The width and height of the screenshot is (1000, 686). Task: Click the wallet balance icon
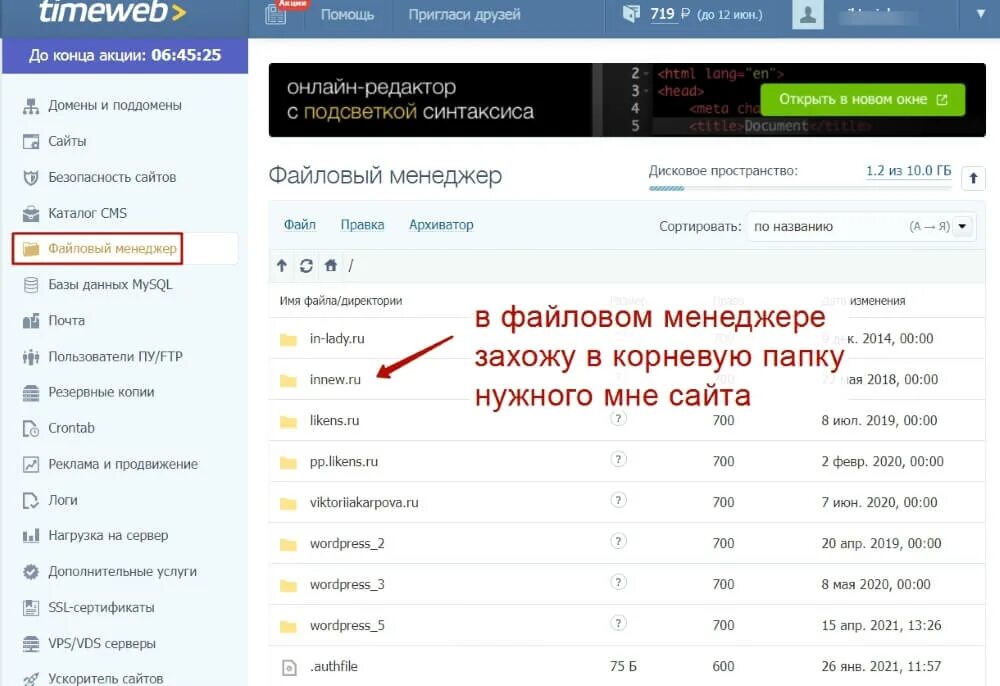pos(631,13)
